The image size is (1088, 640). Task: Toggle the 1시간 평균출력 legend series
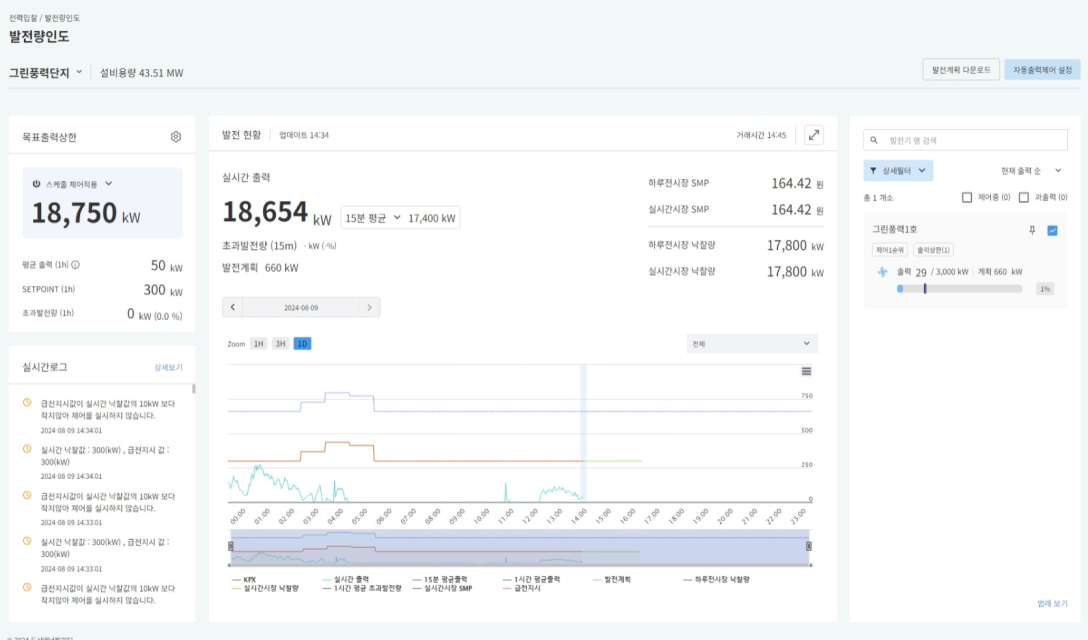pyautogui.click(x=532, y=579)
